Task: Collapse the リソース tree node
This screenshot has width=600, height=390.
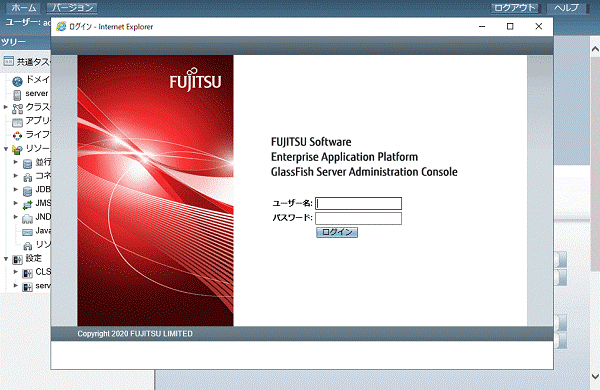Action: tap(6, 148)
